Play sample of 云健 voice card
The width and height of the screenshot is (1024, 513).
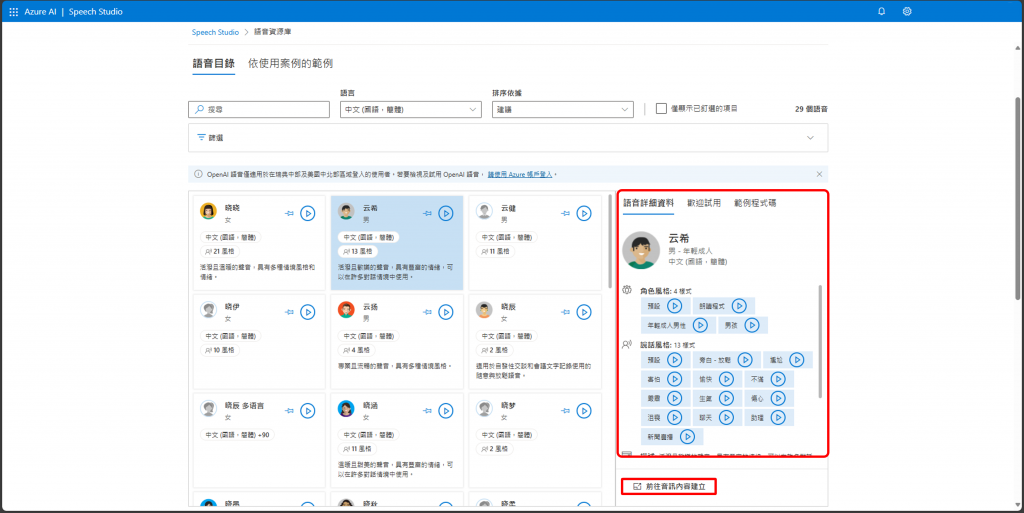tap(584, 213)
